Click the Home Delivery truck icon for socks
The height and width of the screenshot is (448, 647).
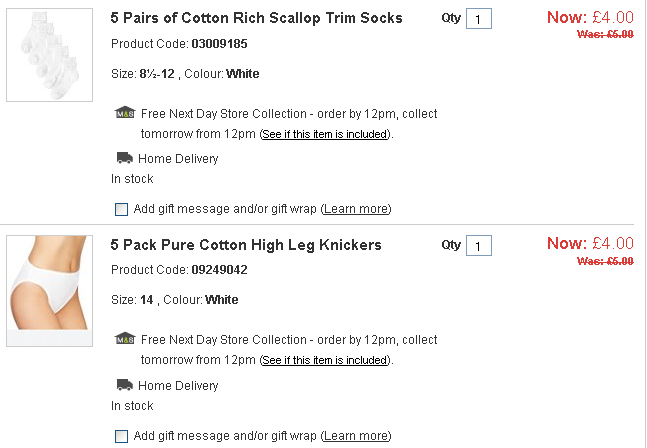(x=125, y=158)
